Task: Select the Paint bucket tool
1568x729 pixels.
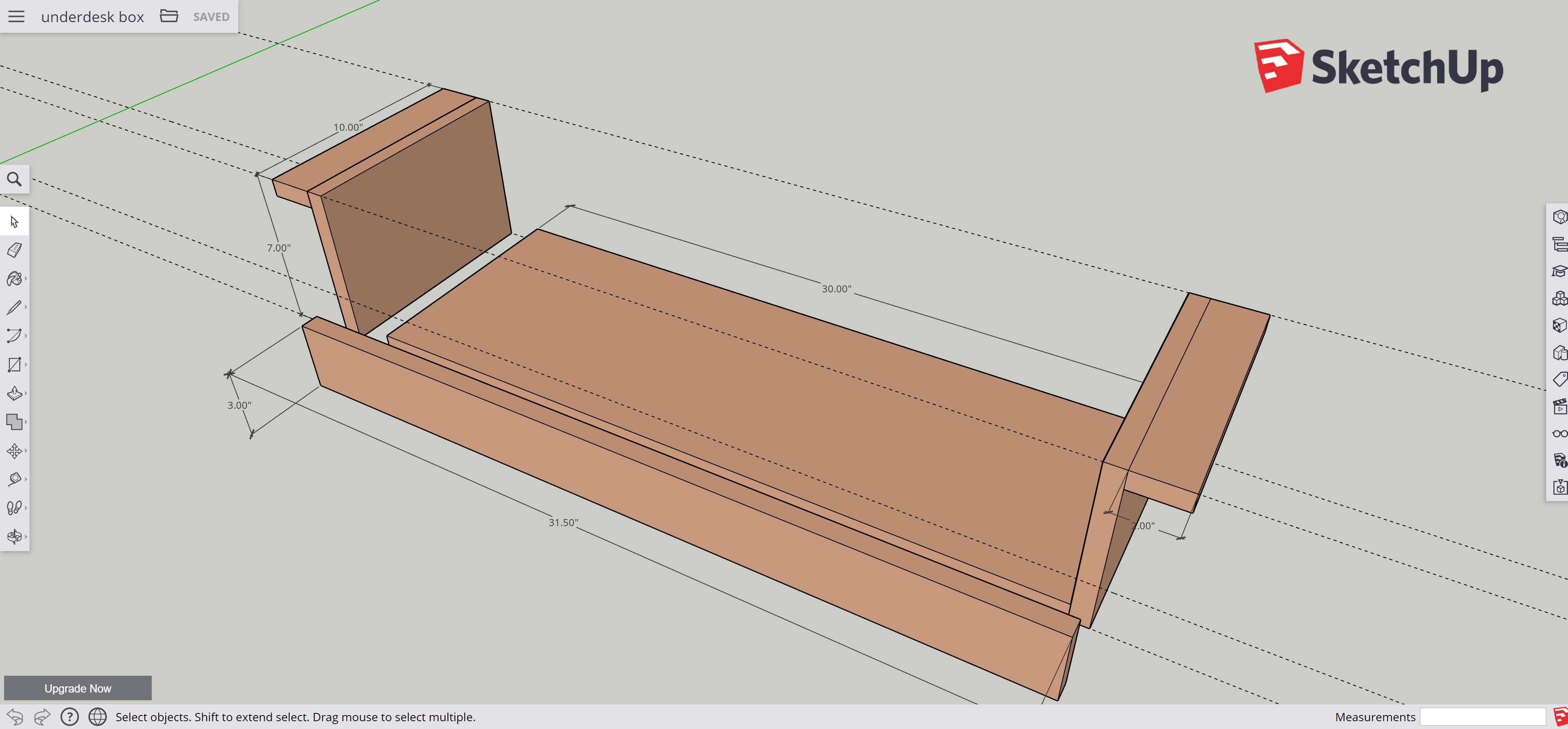Action: 14,279
